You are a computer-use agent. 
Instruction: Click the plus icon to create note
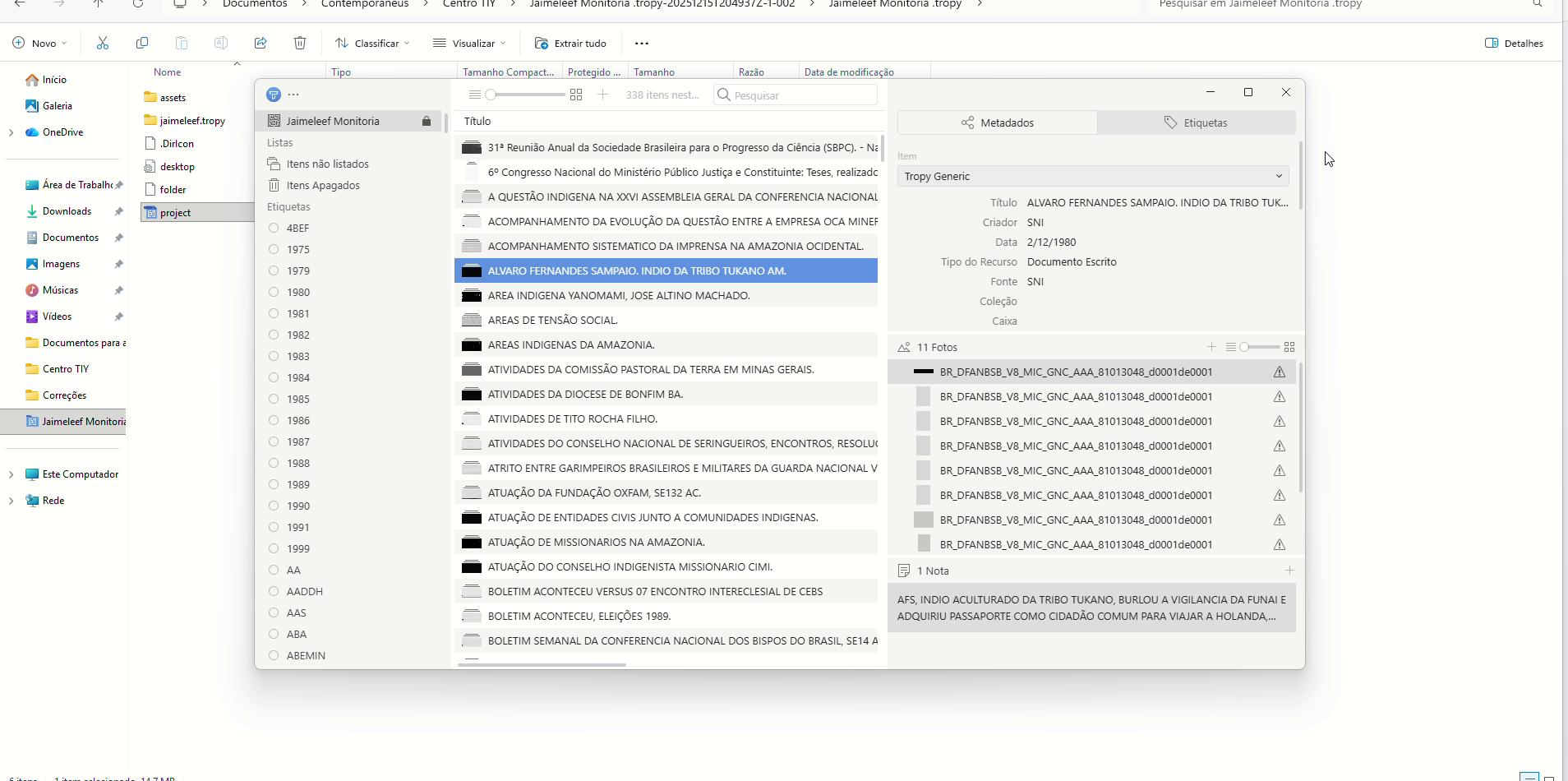tap(1289, 571)
